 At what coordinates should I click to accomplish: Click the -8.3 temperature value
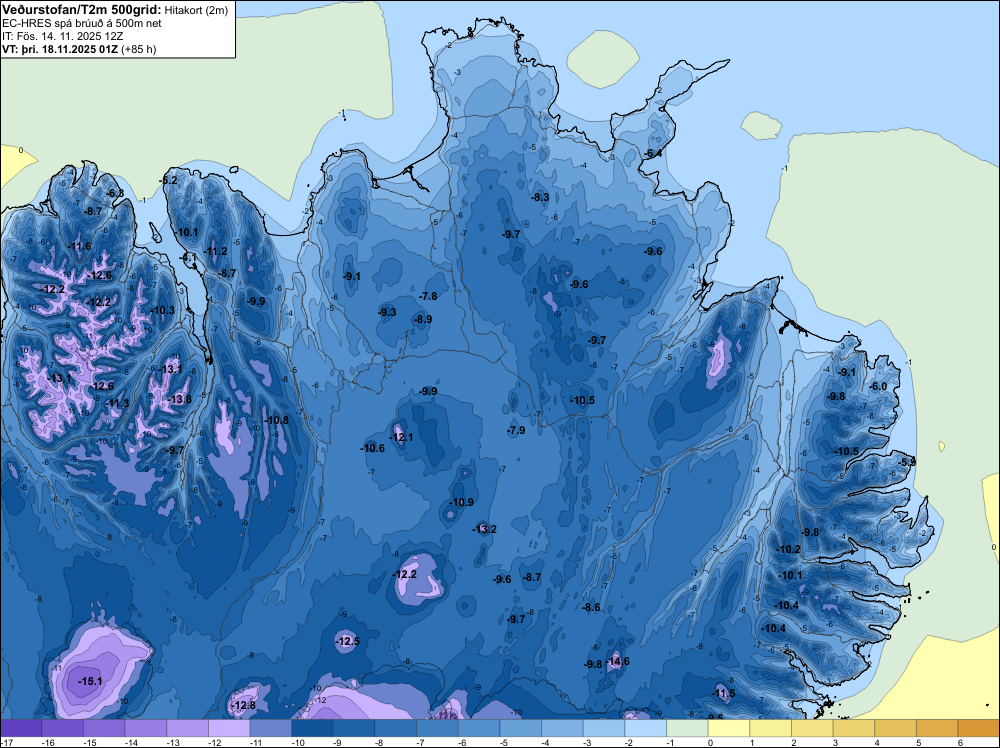540,197
